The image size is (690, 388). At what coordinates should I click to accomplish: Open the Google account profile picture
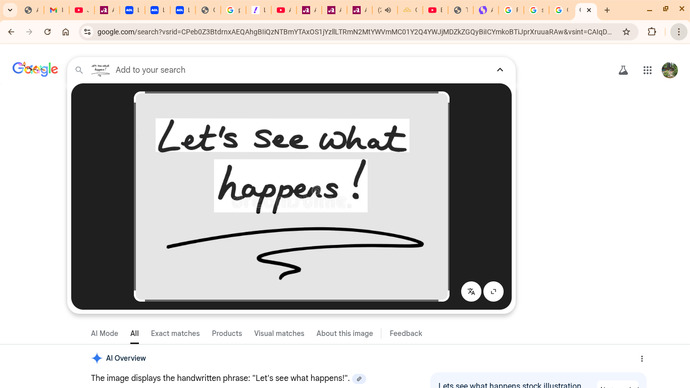pyautogui.click(x=670, y=70)
